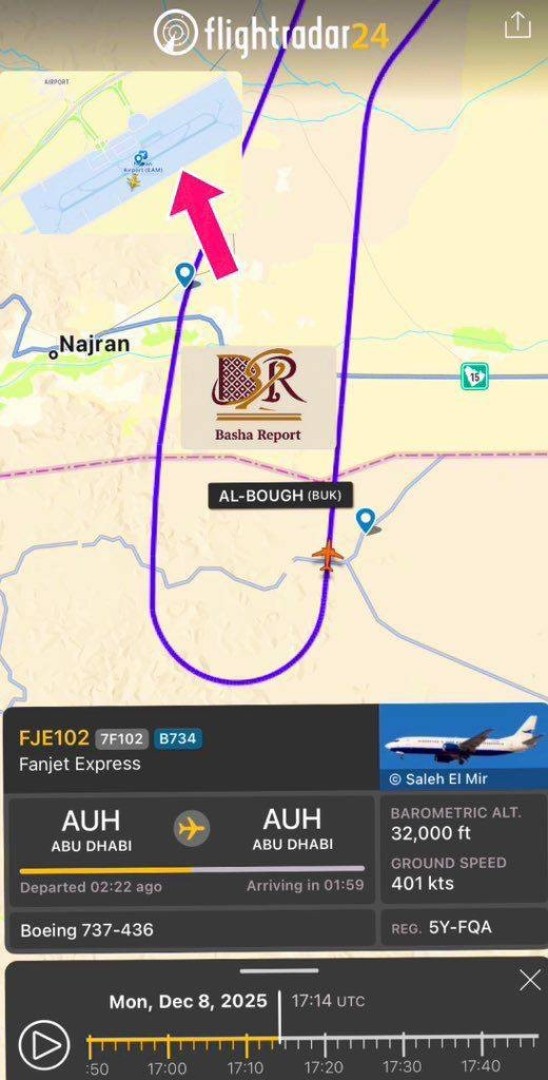Tap the flightradar24 radar logo
Viewport: 548px width, 1080px height.
(176, 32)
